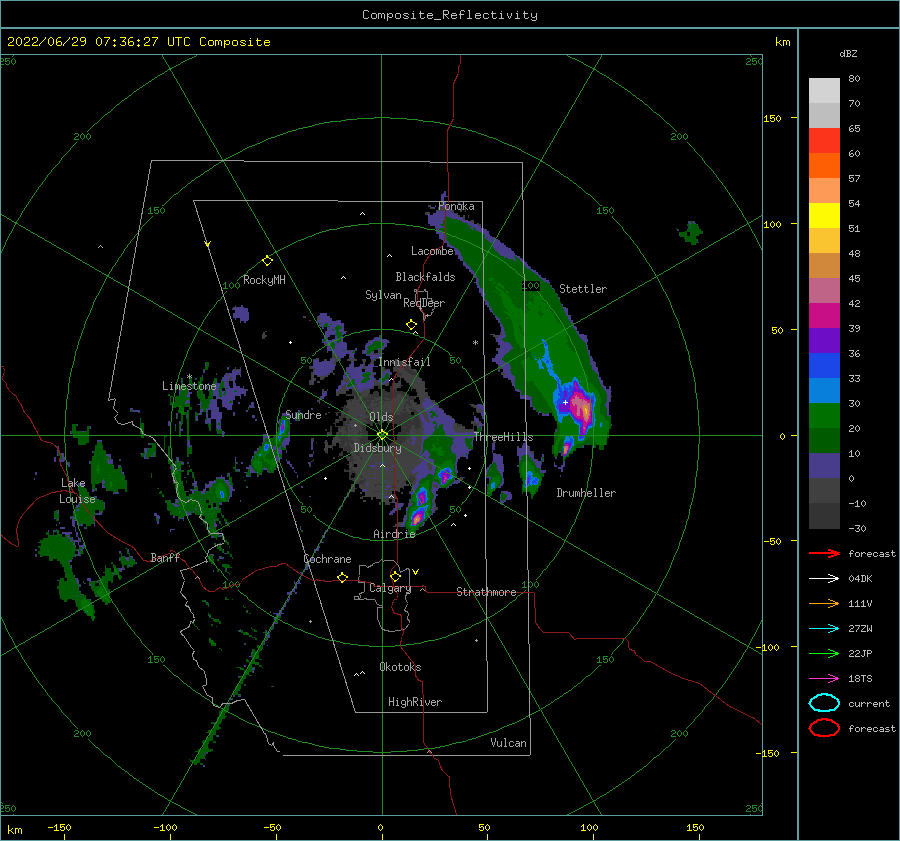Screen dimensions: 900x841
Task: Click the Airdrie city label
Action: click(x=394, y=534)
